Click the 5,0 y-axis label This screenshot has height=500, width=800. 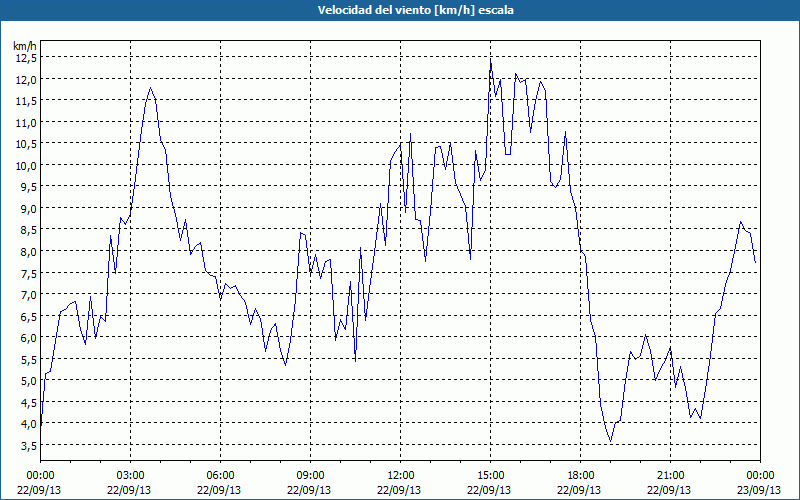(x=29, y=381)
